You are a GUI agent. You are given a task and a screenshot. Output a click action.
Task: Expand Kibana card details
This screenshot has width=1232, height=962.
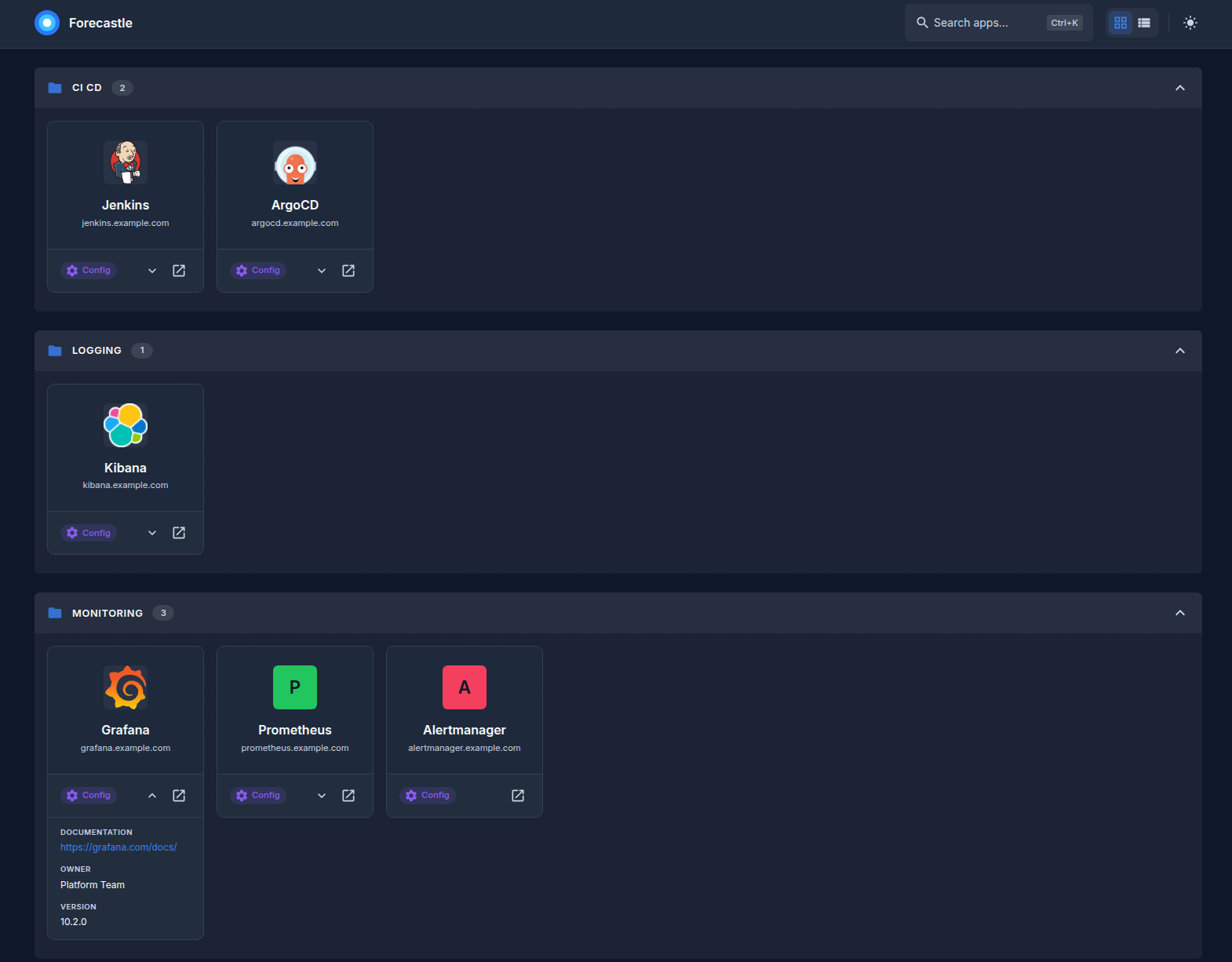click(152, 533)
